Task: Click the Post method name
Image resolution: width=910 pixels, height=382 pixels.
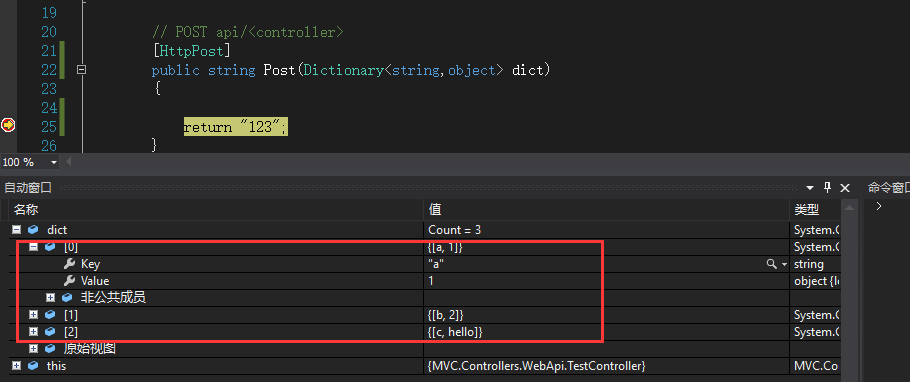Action: [278, 70]
